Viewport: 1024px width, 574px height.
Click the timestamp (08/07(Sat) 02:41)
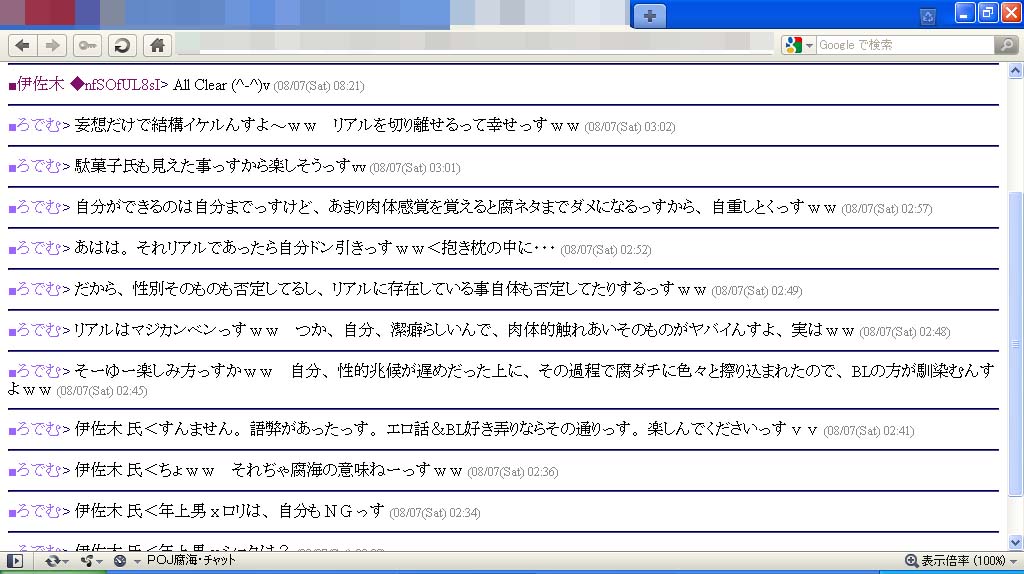pos(869,431)
